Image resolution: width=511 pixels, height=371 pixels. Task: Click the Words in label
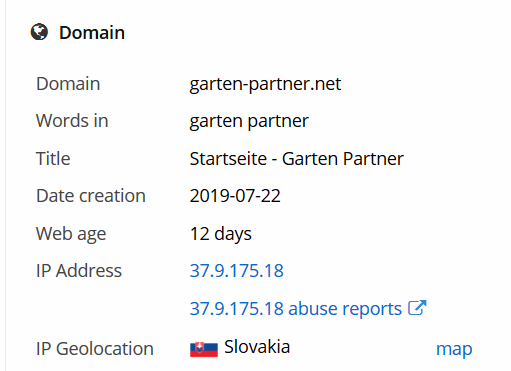(x=72, y=121)
